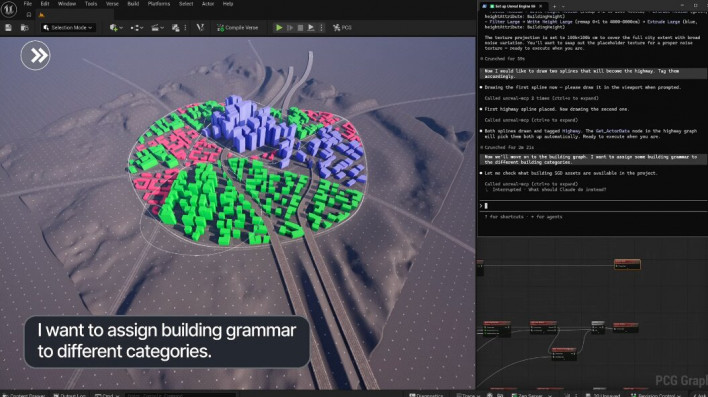708x397 pixels.
Task: Click the Compile Verse button
Action: coord(238,28)
